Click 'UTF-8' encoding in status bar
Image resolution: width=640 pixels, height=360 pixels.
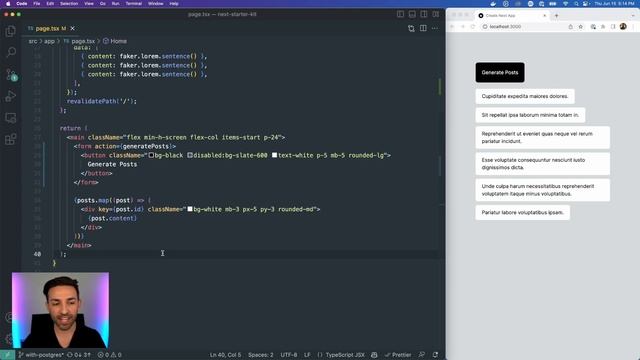(289, 355)
